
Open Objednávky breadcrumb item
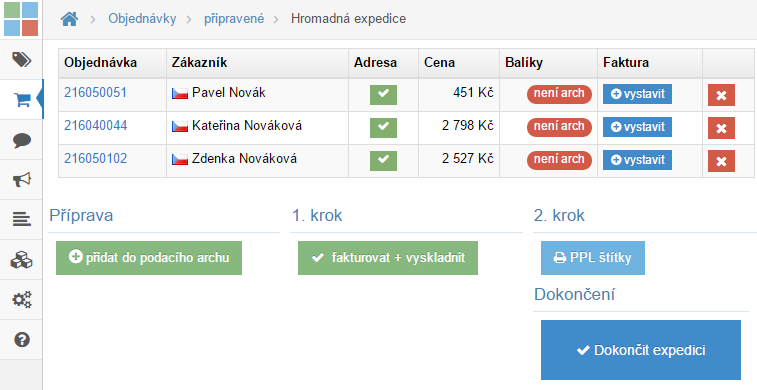(142, 19)
